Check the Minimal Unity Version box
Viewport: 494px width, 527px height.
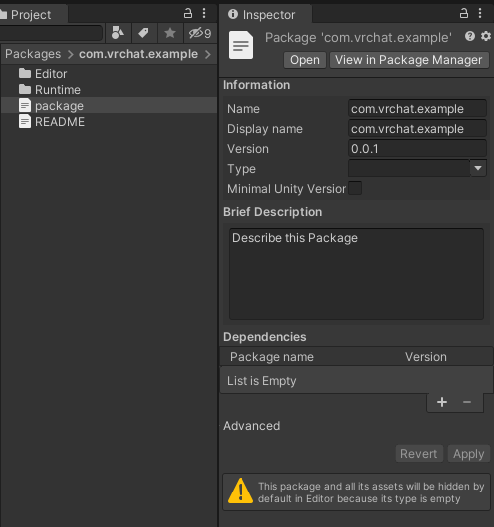tap(355, 189)
